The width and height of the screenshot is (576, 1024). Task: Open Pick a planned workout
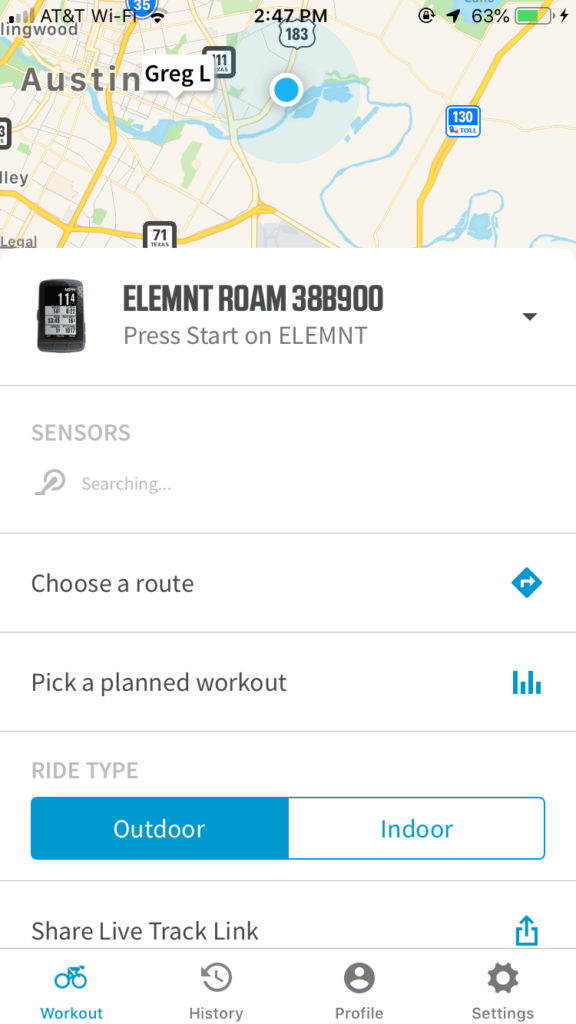click(288, 682)
